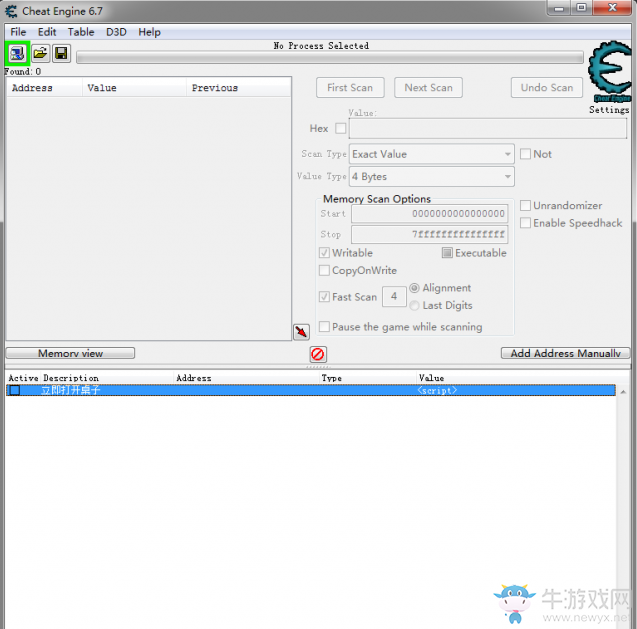Select the Alignment radio button
The height and width of the screenshot is (629, 637).
(414, 288)
